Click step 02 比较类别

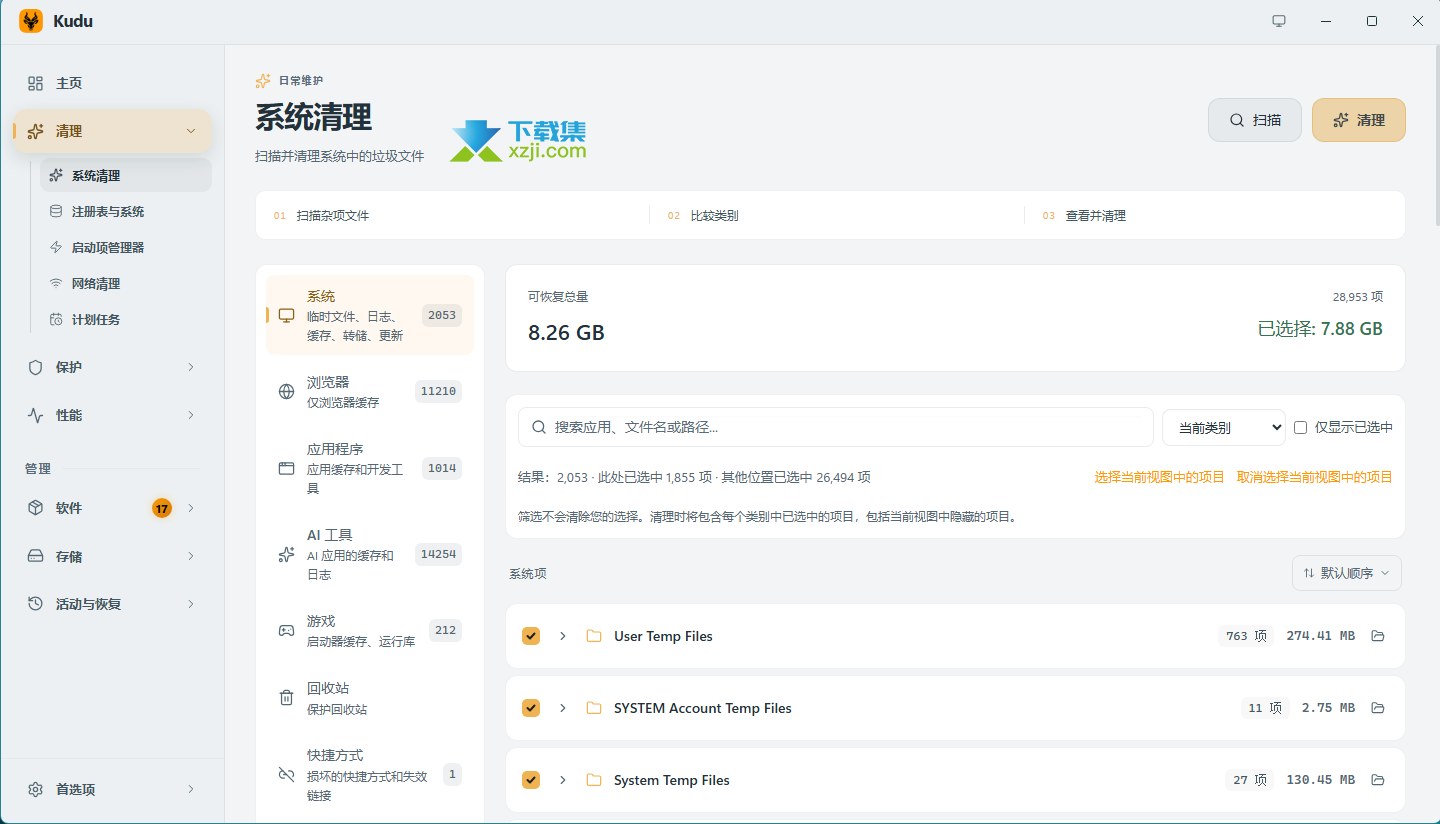coord(703,215)
